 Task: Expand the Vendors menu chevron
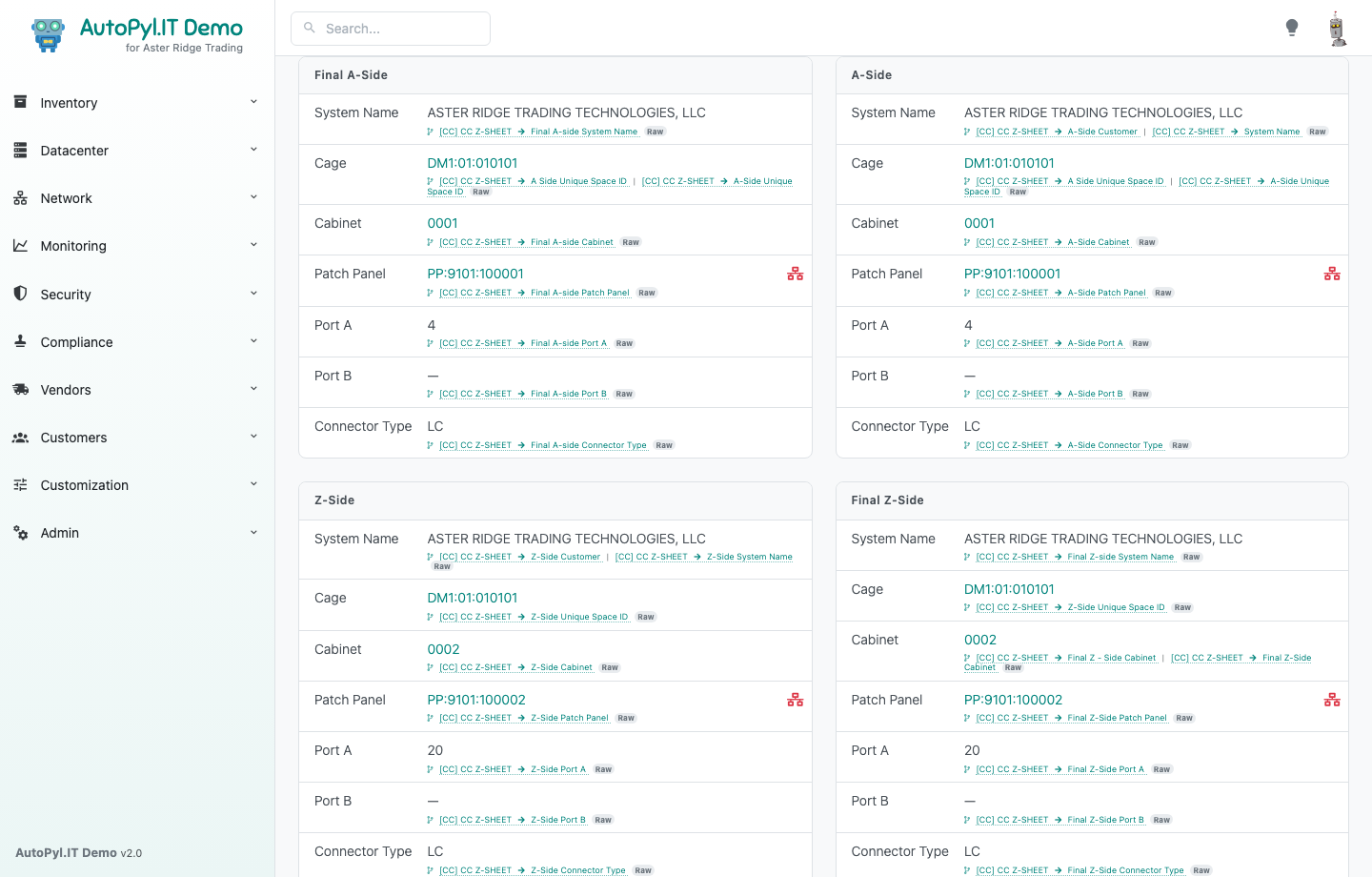(x=253, y=389)
